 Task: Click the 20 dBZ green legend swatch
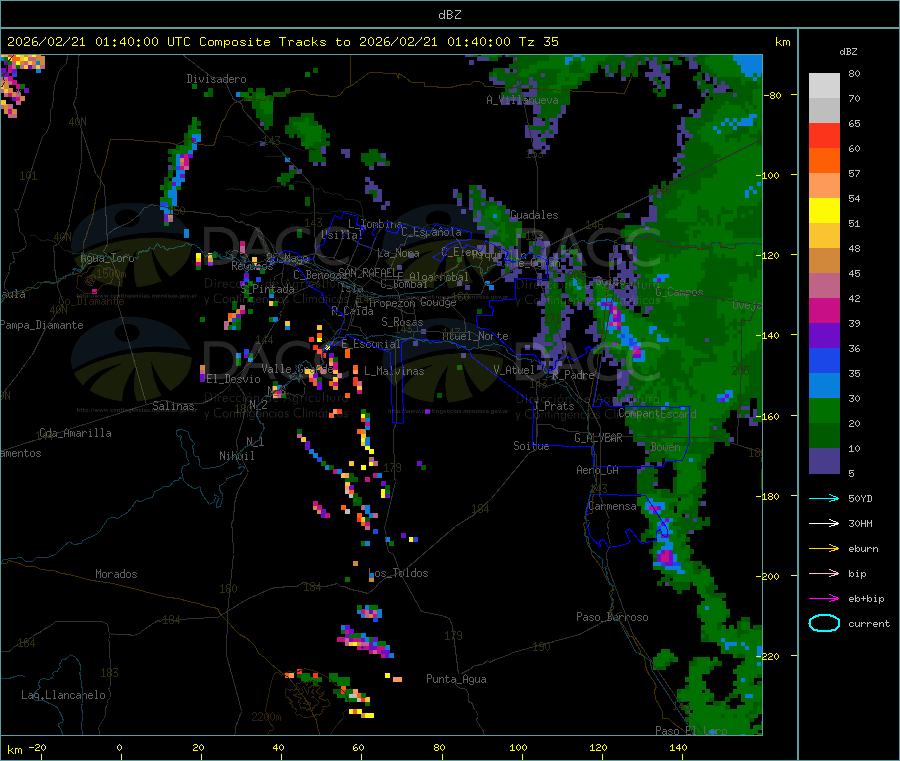824,436
